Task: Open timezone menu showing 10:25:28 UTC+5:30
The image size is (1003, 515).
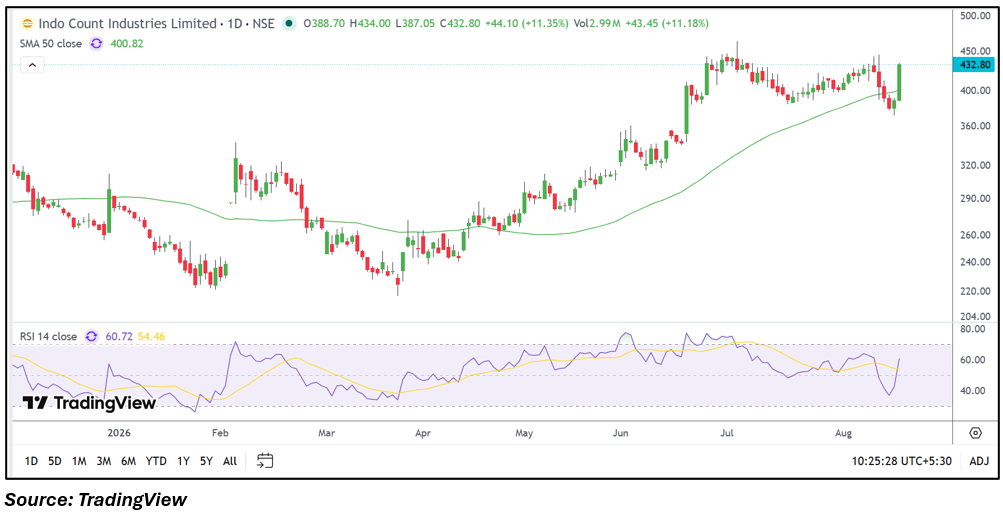Action: [903, 461]
